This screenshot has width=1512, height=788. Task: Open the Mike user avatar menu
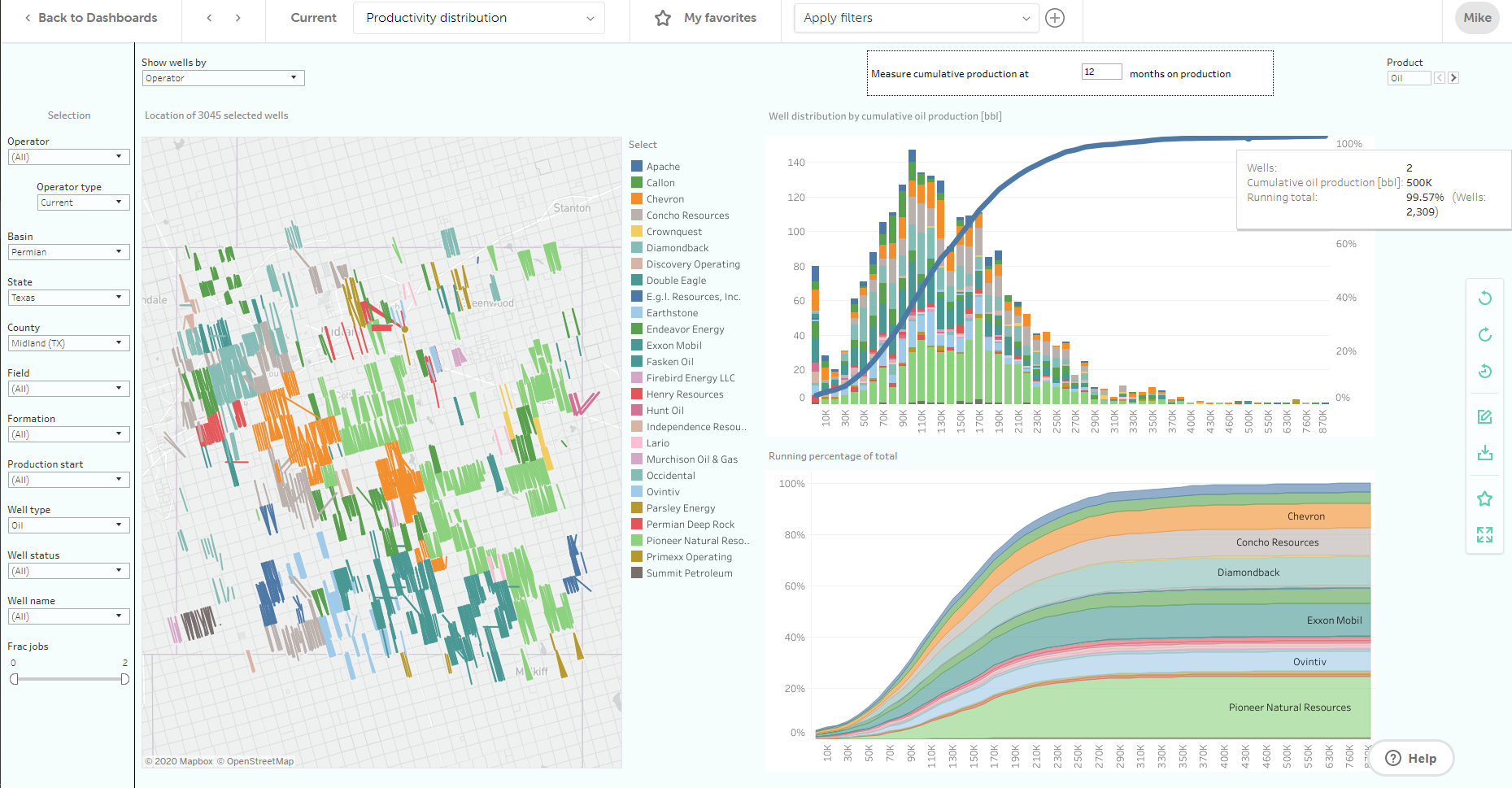click(x=1477, y=18)
